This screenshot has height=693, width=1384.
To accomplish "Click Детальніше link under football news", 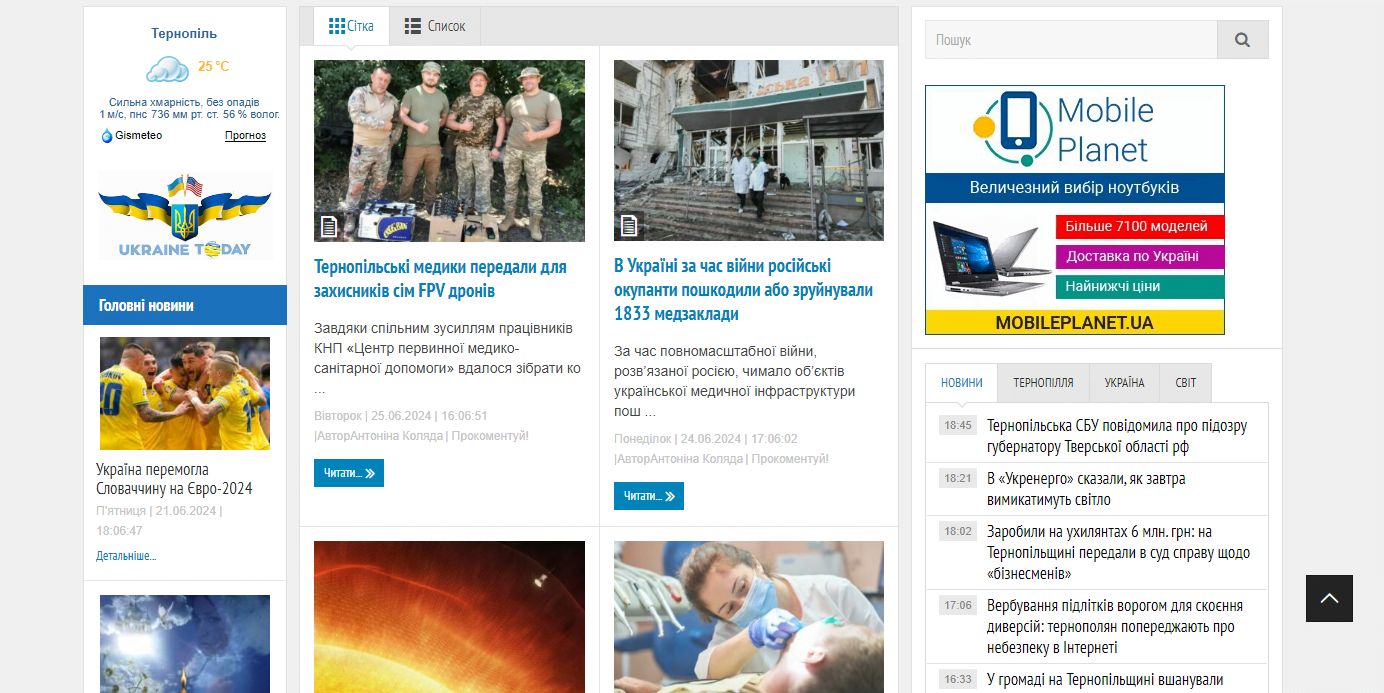I will point(126,556).
